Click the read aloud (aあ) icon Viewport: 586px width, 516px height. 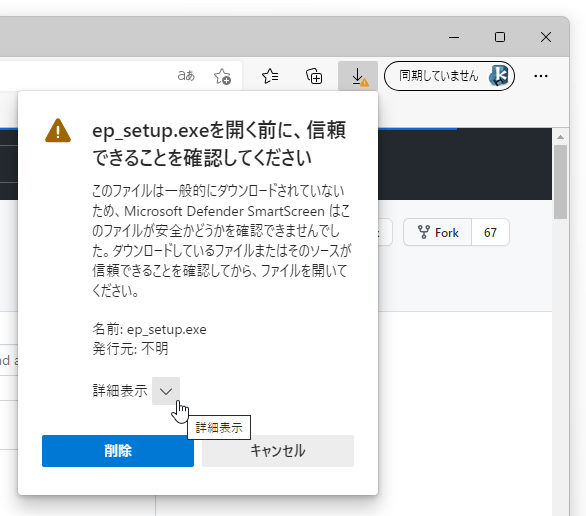pyautogui.click(x=186, y=76)
